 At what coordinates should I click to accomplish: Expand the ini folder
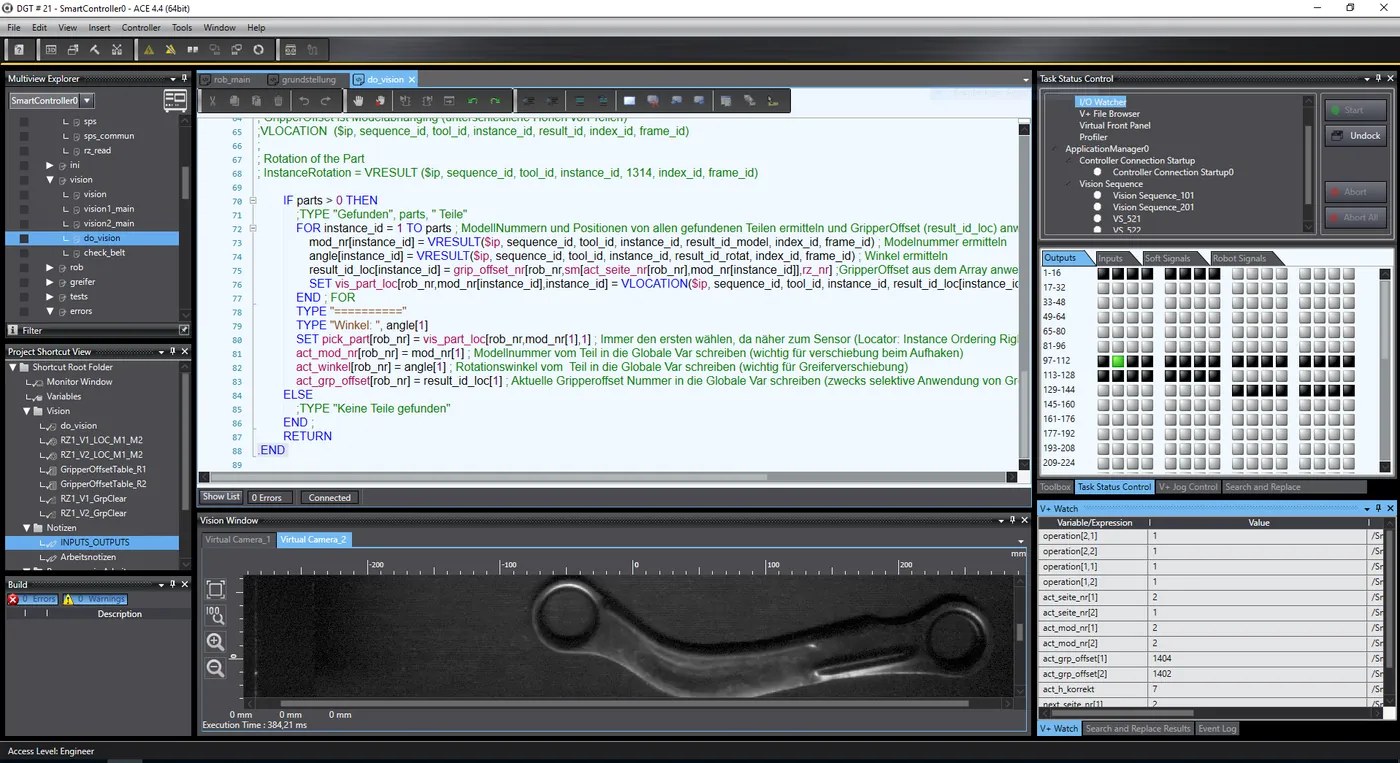[50, 165]
